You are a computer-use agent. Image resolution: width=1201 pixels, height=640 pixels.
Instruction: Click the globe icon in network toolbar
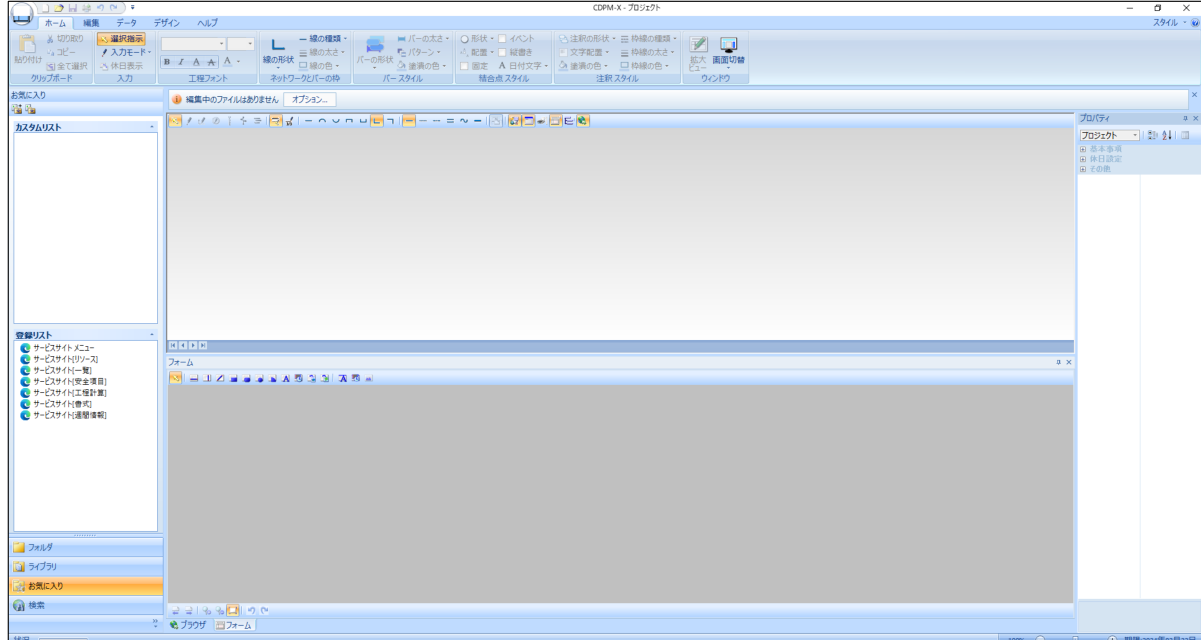(x=584, y=121)
